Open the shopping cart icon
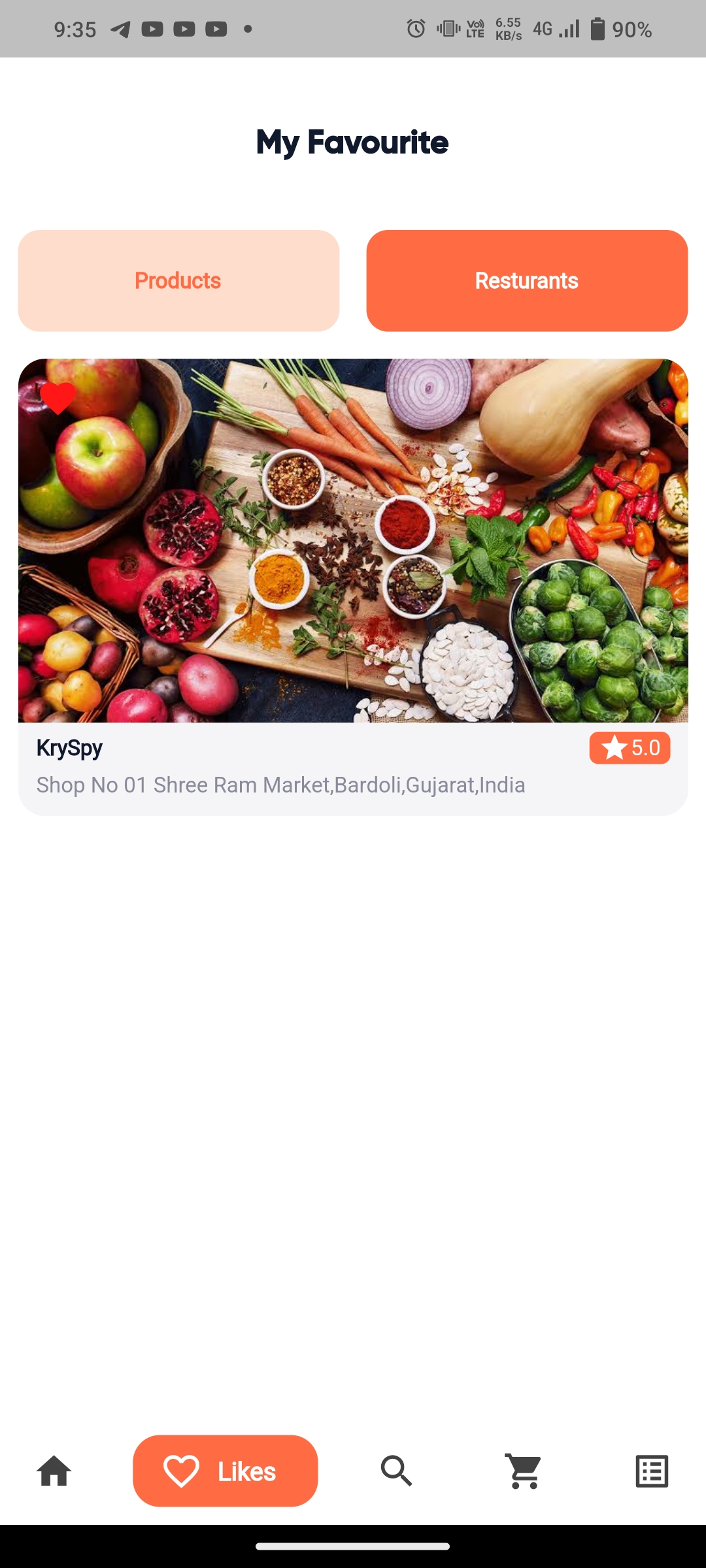Viewport: 706px width, 1568px height. tap(524, 1471)
